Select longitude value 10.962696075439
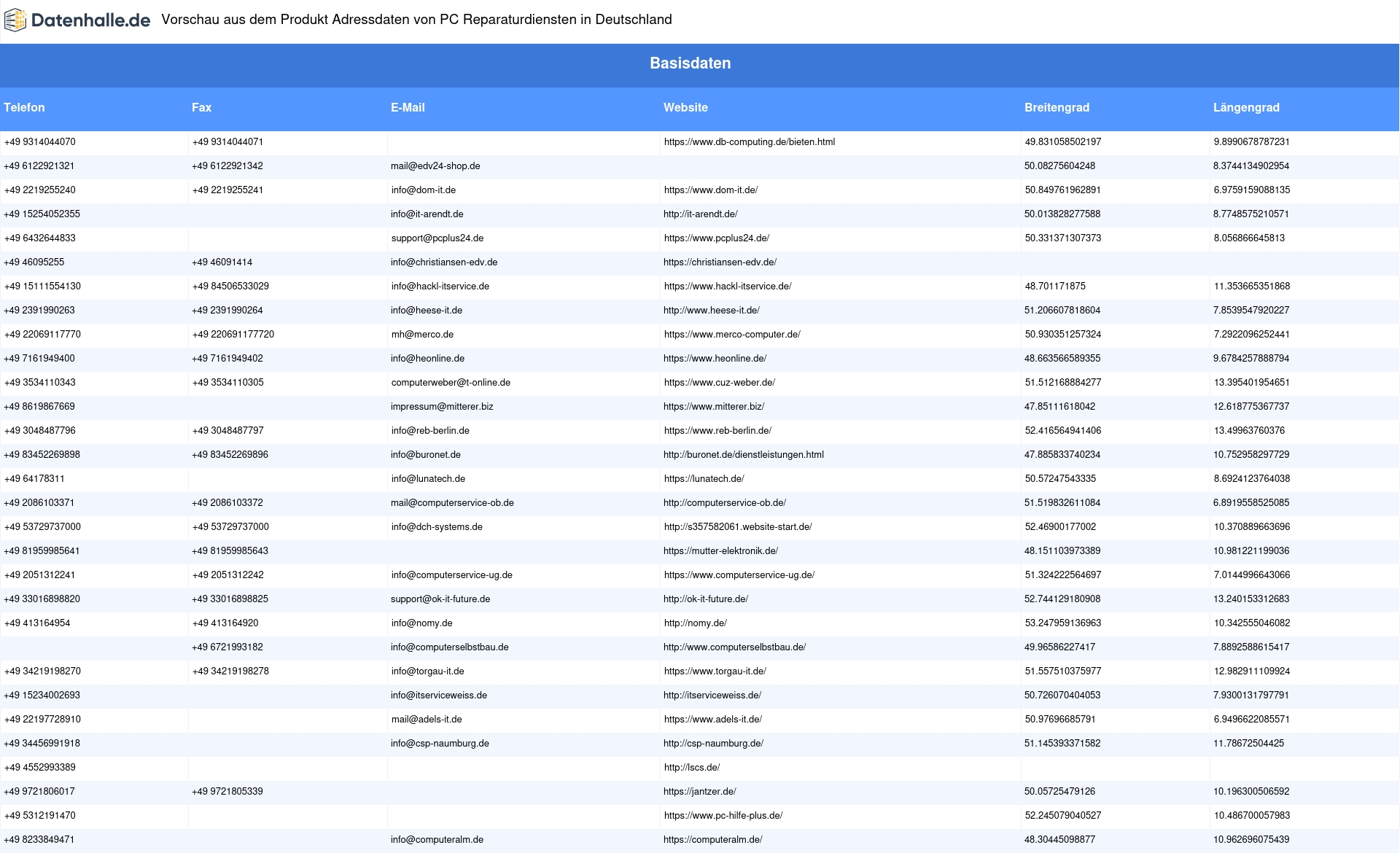Image resolution: width=1400 pixels, height=853 pixels. coord(1251,840)
